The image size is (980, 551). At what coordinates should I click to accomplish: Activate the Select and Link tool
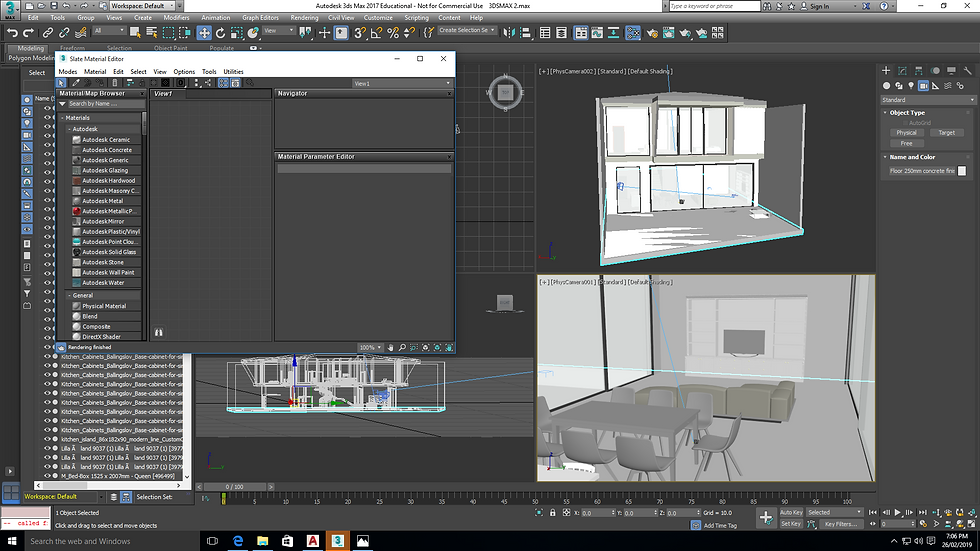[48, 32]
